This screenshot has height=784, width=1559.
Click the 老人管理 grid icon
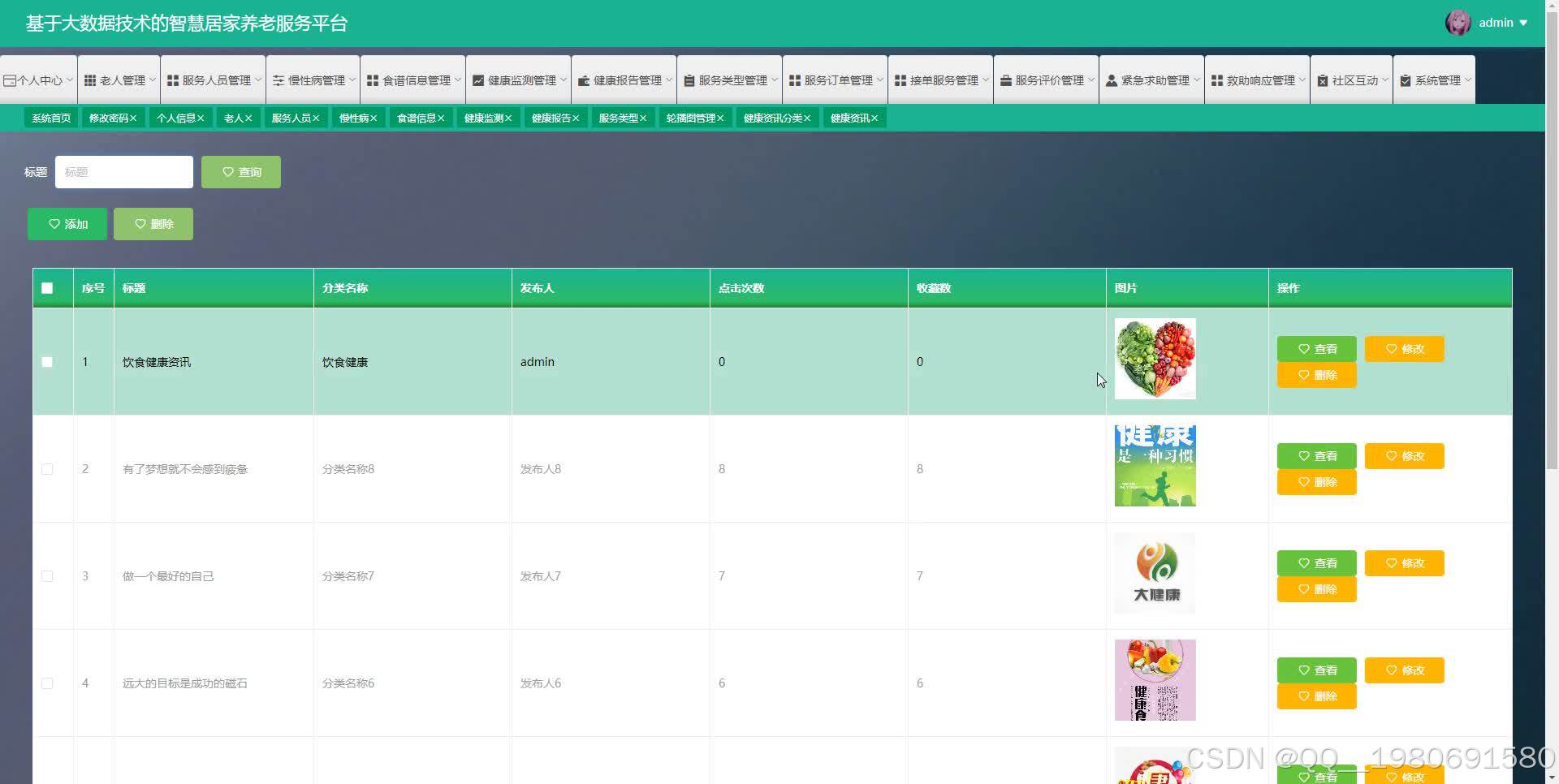point(90,80)
